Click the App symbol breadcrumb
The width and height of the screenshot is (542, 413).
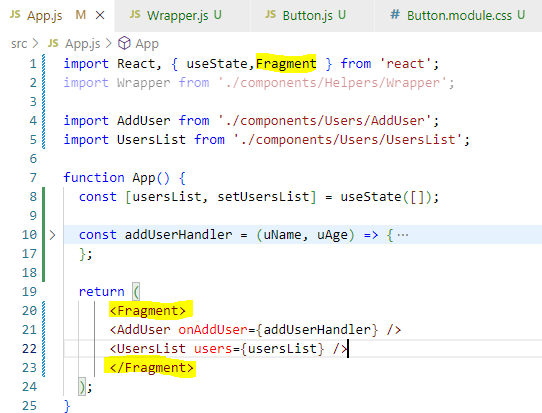(147, 44)
